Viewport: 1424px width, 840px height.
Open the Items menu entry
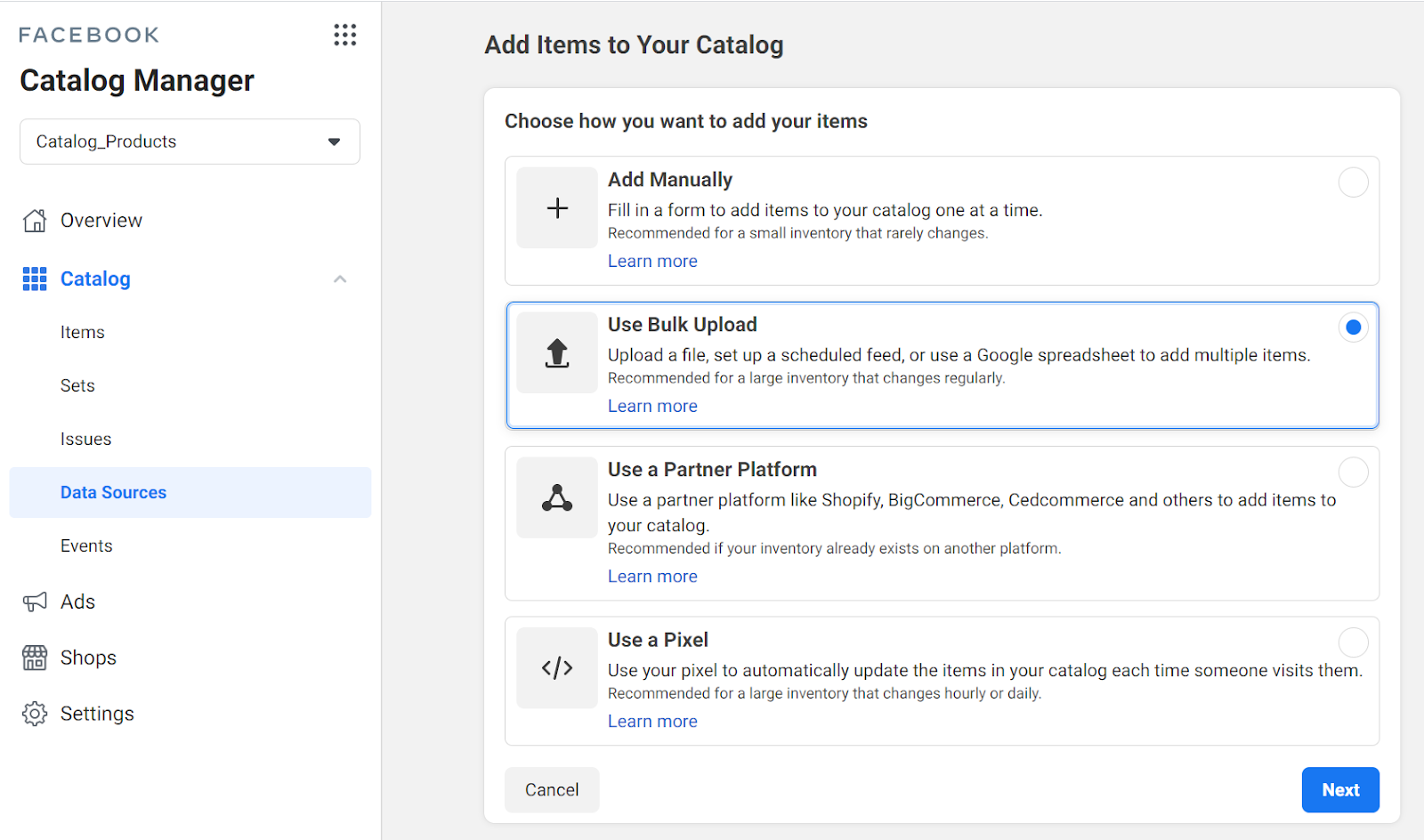(x=83, y=333)
